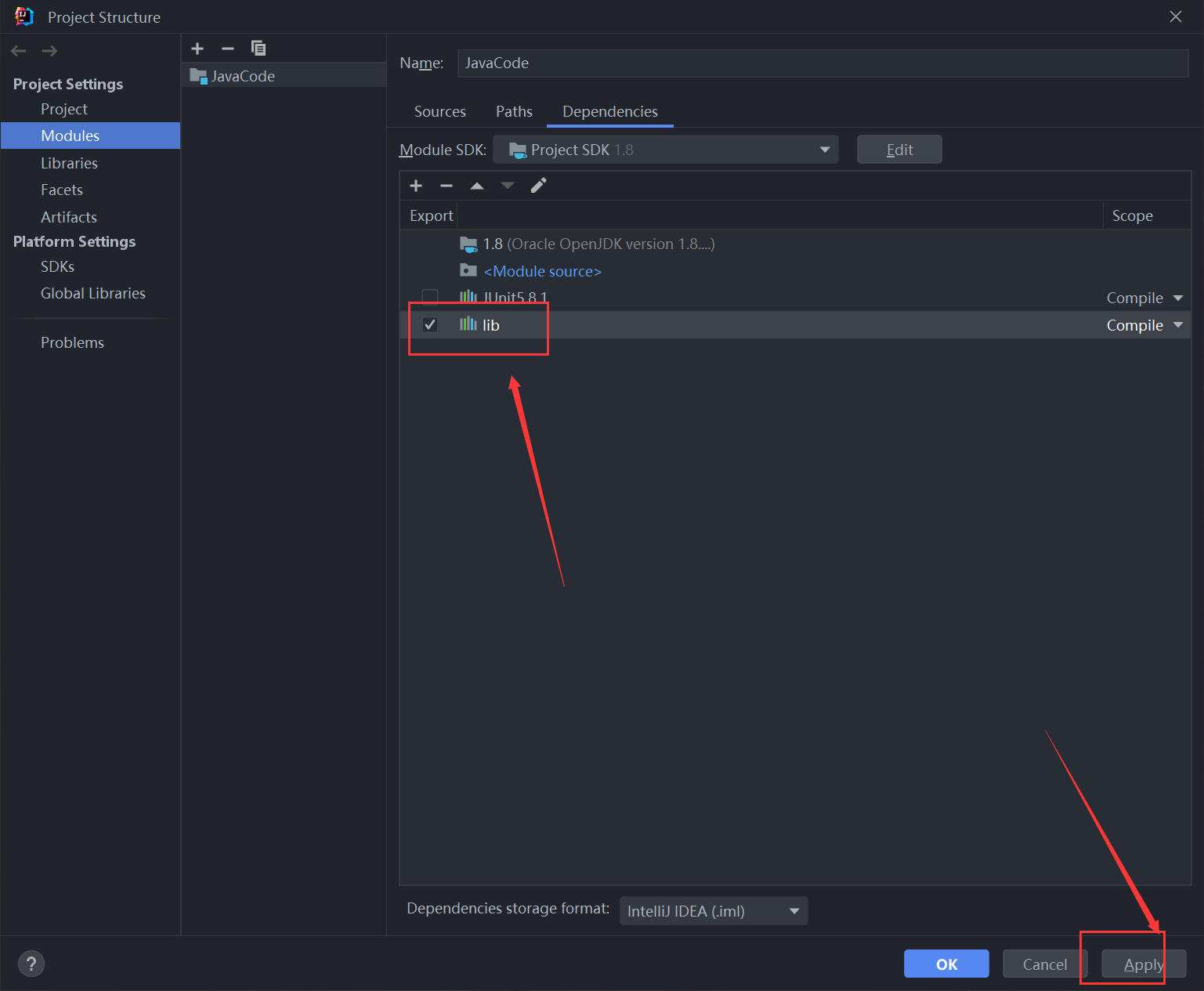Viewport: 1204px width, 991px height.
Task: Select JavaCode module in the list
Action: (284, 76)
